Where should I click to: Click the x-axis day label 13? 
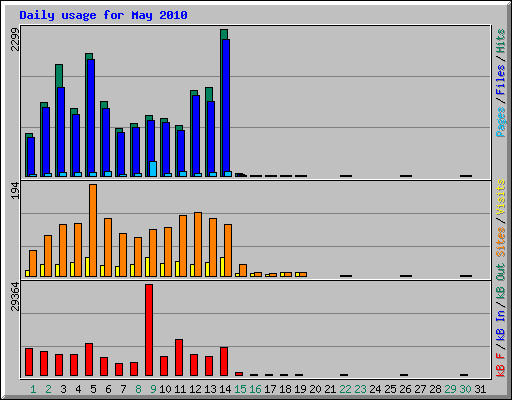coord(210,389)
